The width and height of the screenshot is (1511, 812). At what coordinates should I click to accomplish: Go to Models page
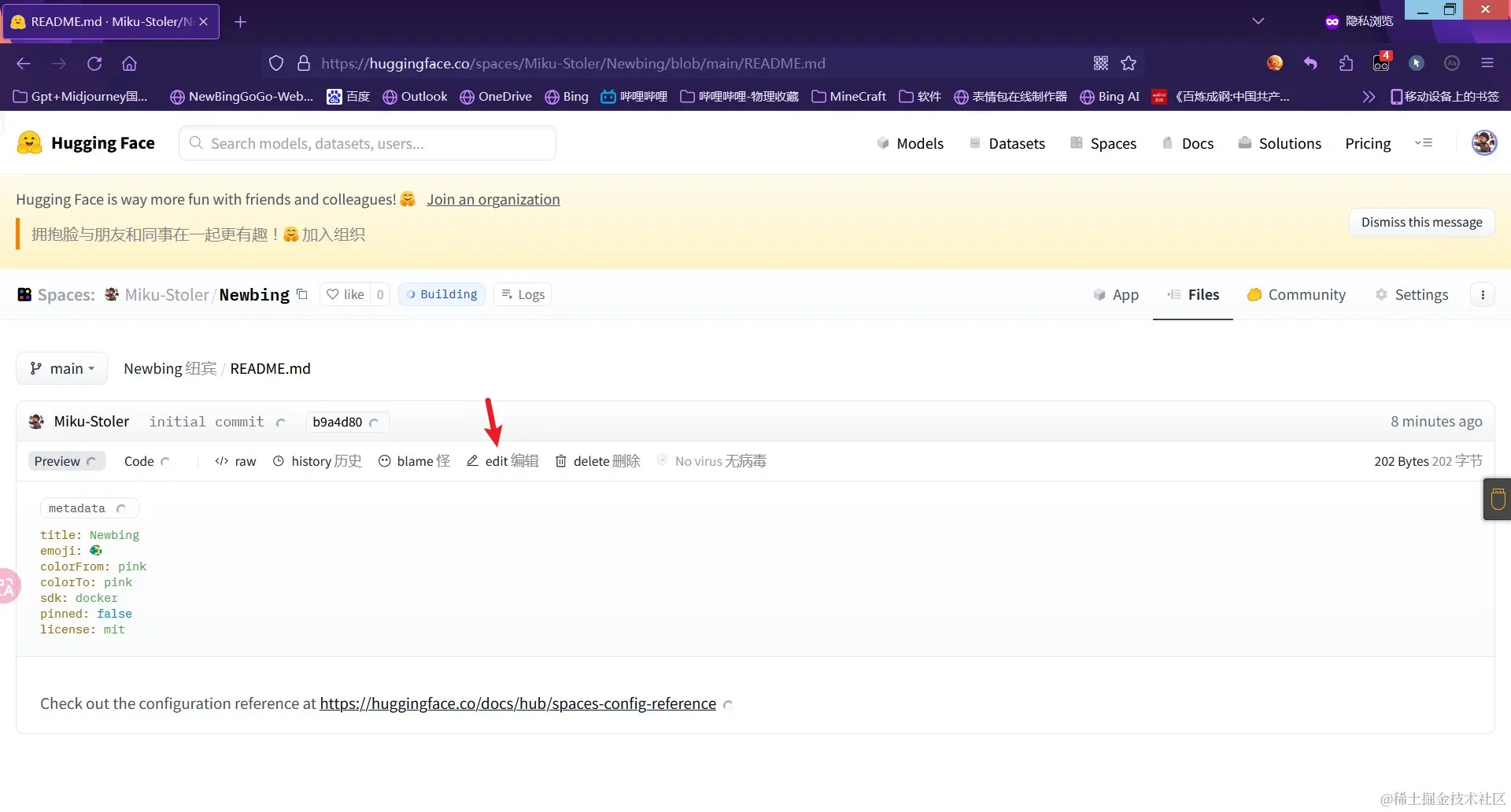coord(910,143)
